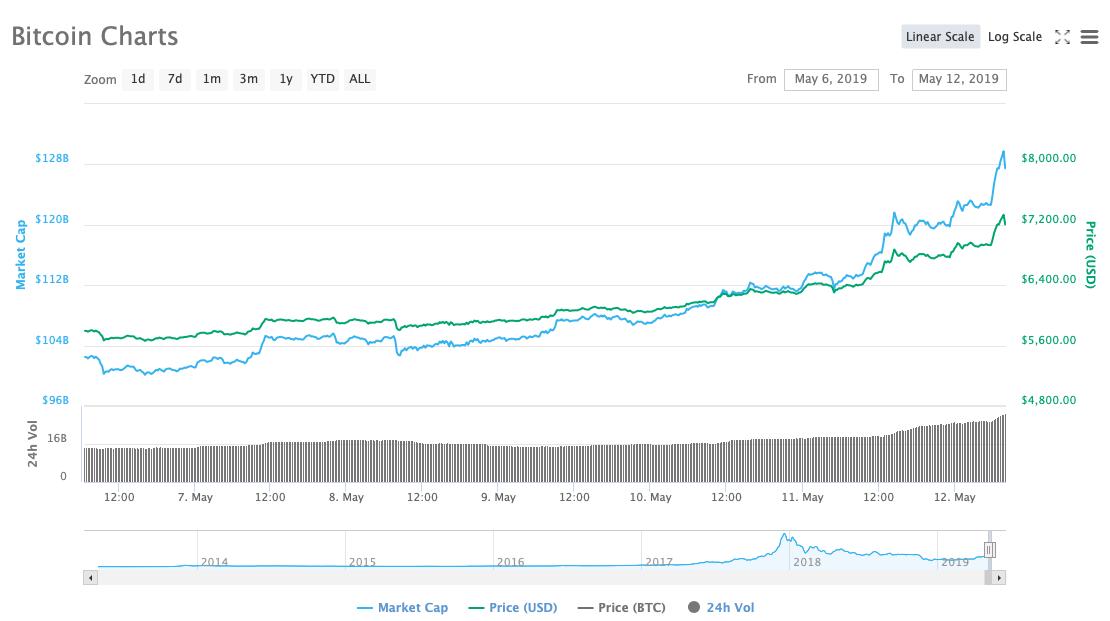The width and height of the screenshot is (1110, 621).
Task: Edit the From date field
Action: click(x=831, y=79)
